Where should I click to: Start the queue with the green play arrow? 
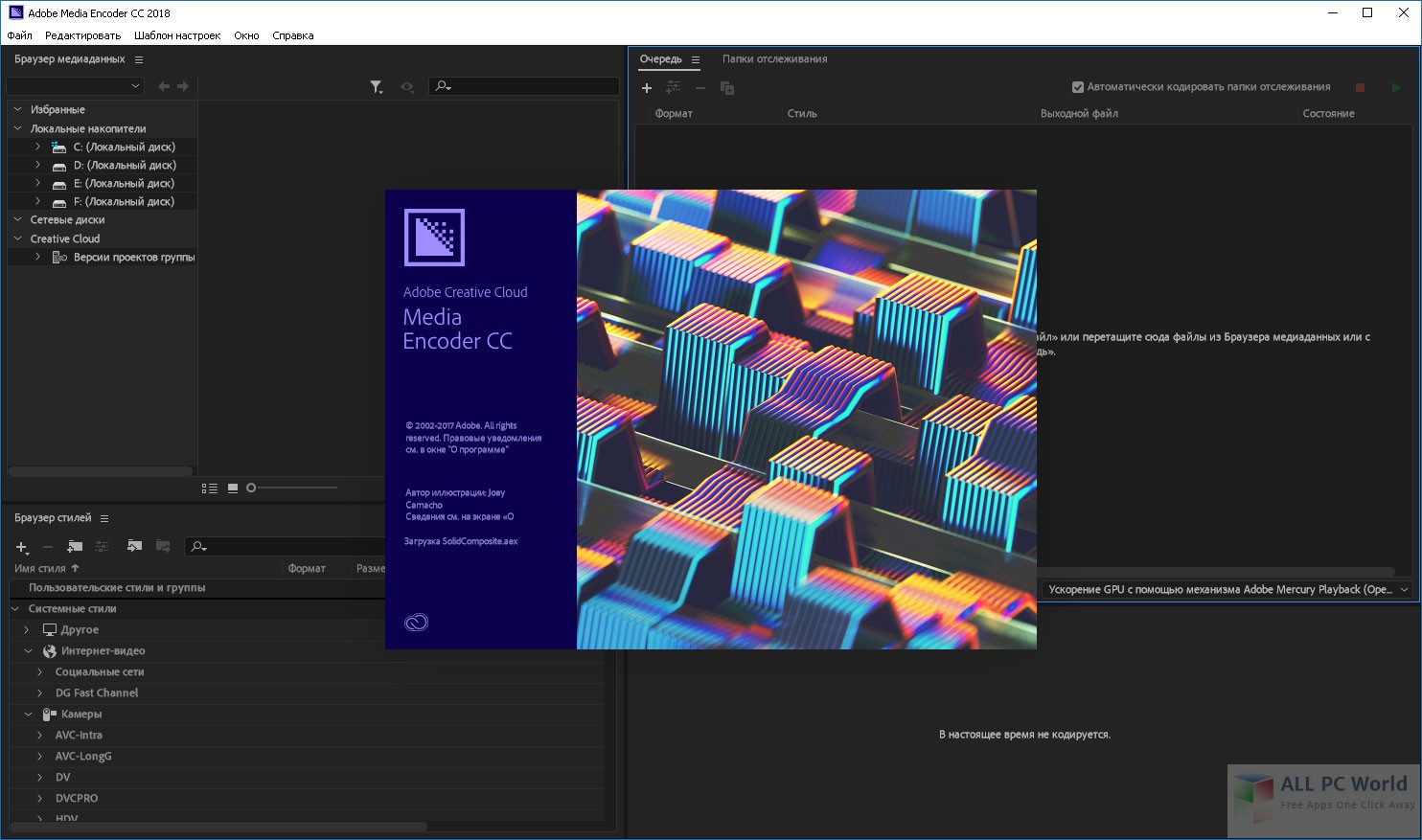click(1395, 87)
